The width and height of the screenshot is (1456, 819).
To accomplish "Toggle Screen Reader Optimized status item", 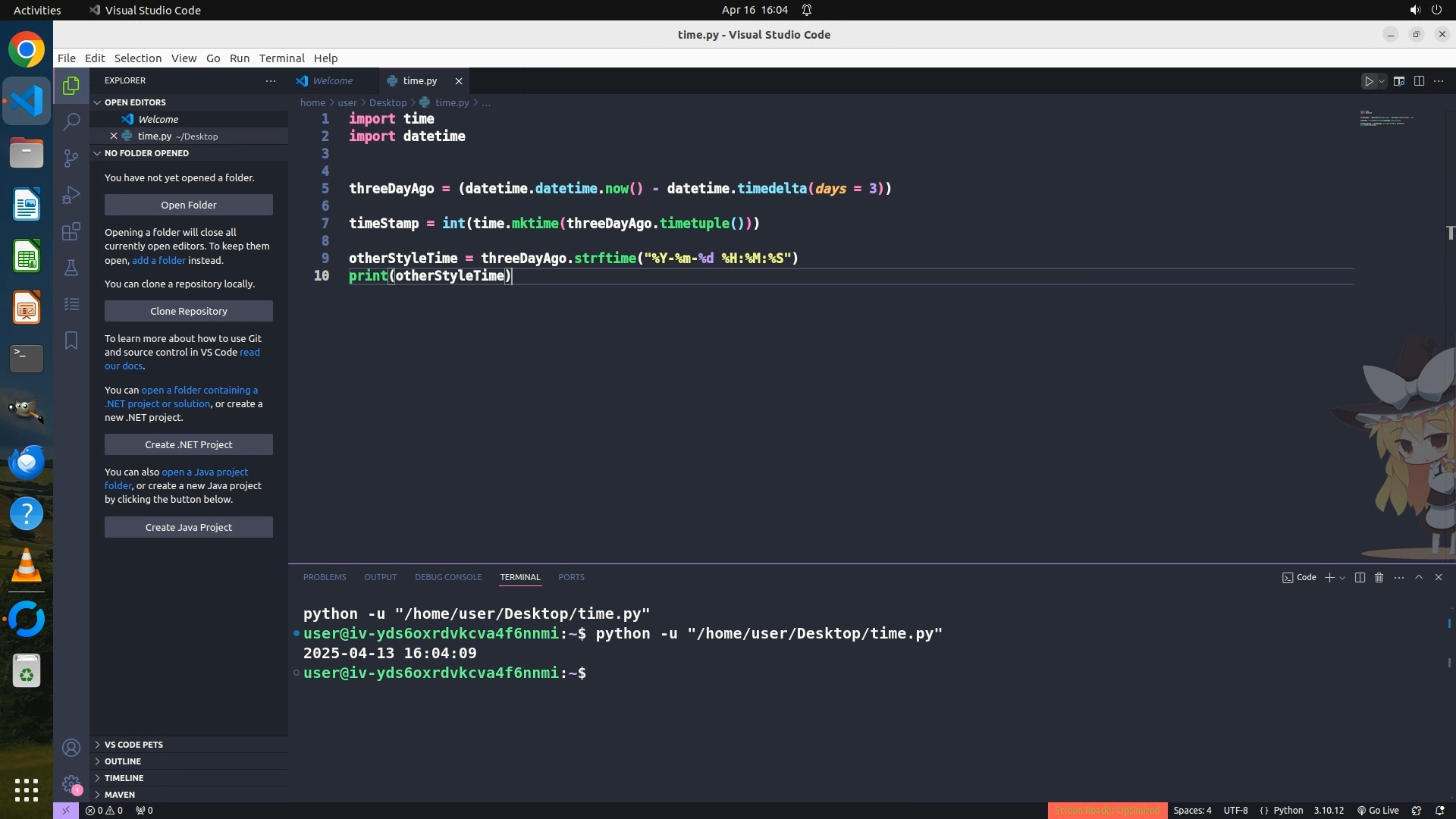I will click(1107, 811).
